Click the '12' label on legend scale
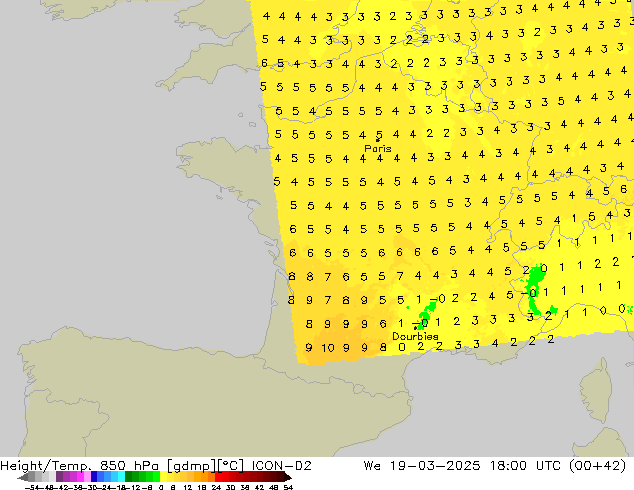The image size is (634, 490). click(x=187, y=487)
